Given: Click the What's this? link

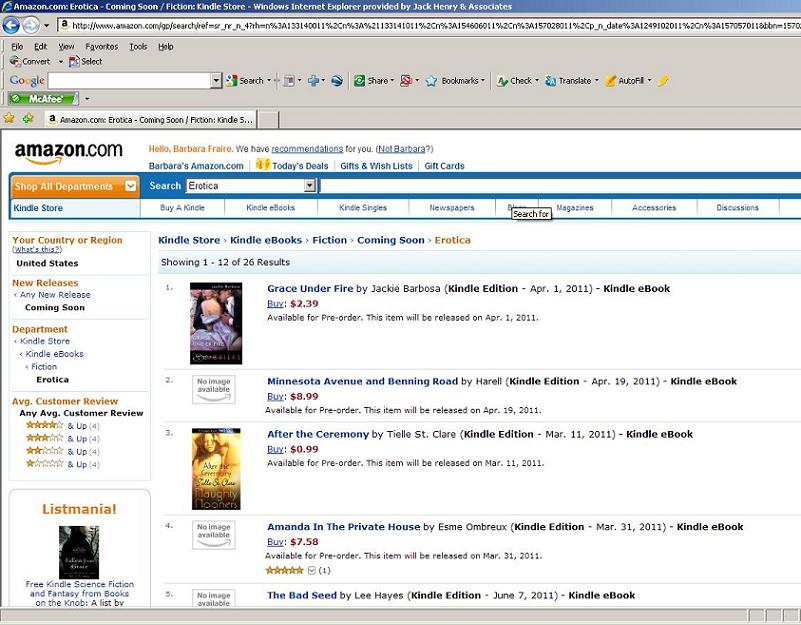Looking at the screenshot, I should pos(37,249).
